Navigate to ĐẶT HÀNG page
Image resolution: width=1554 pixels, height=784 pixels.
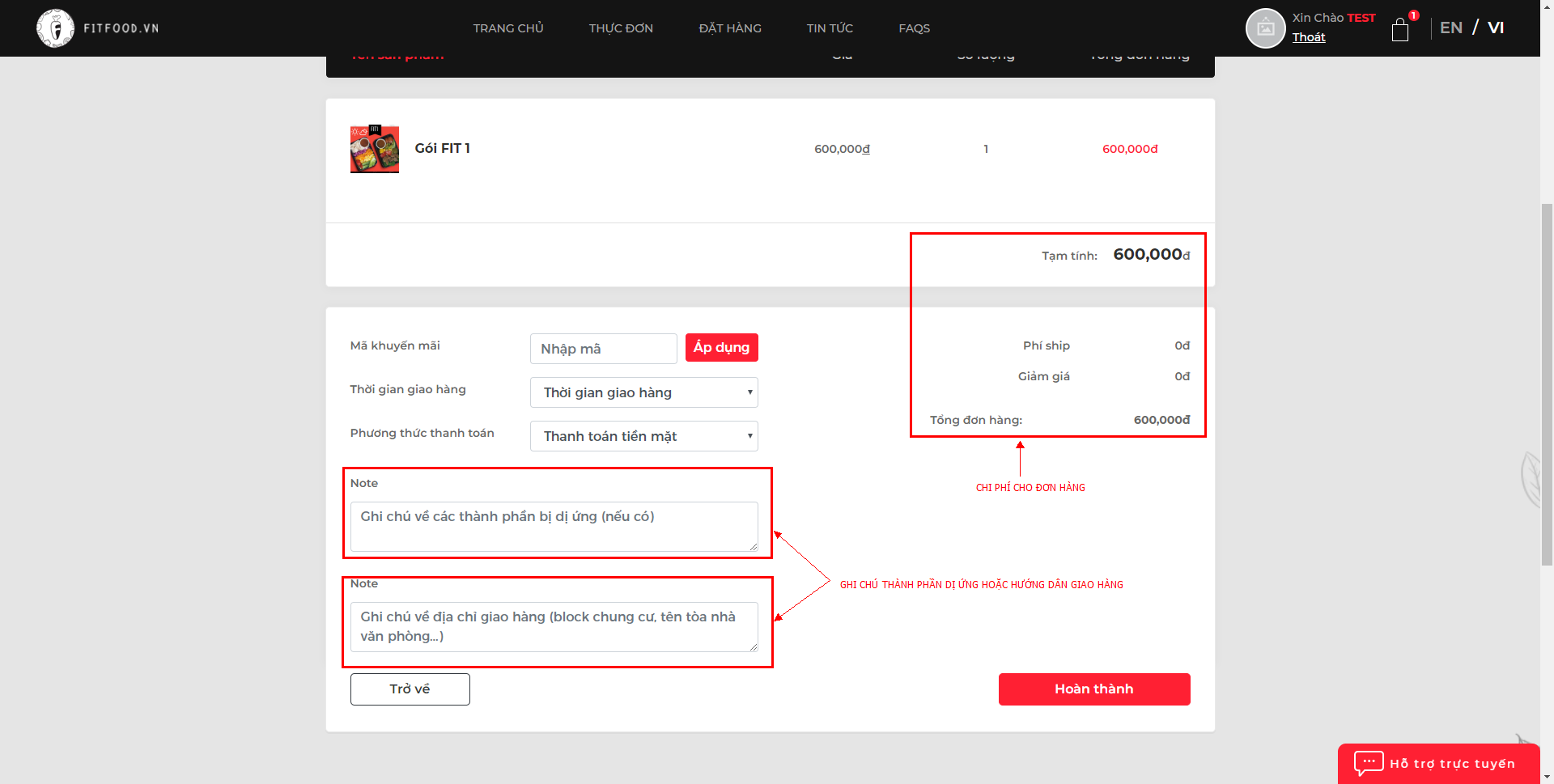pos(729,28)
